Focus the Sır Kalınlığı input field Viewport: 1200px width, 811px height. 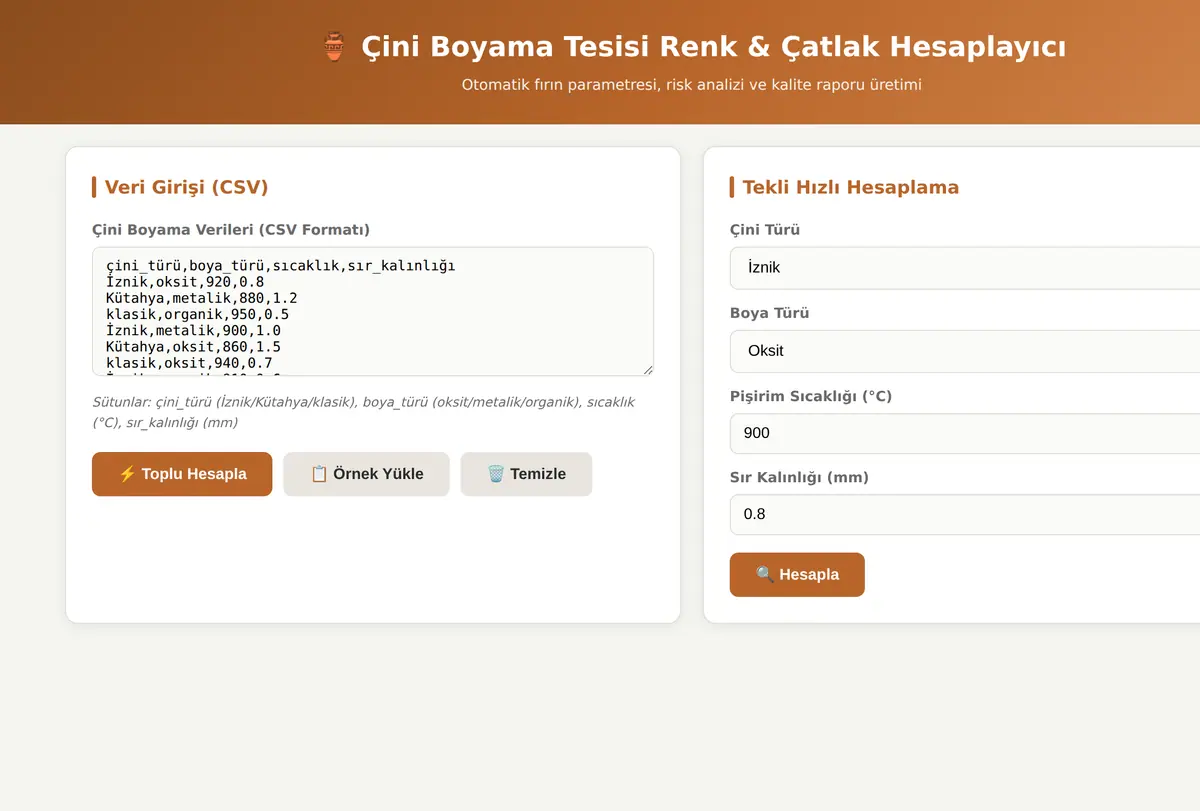coord(965,514)
